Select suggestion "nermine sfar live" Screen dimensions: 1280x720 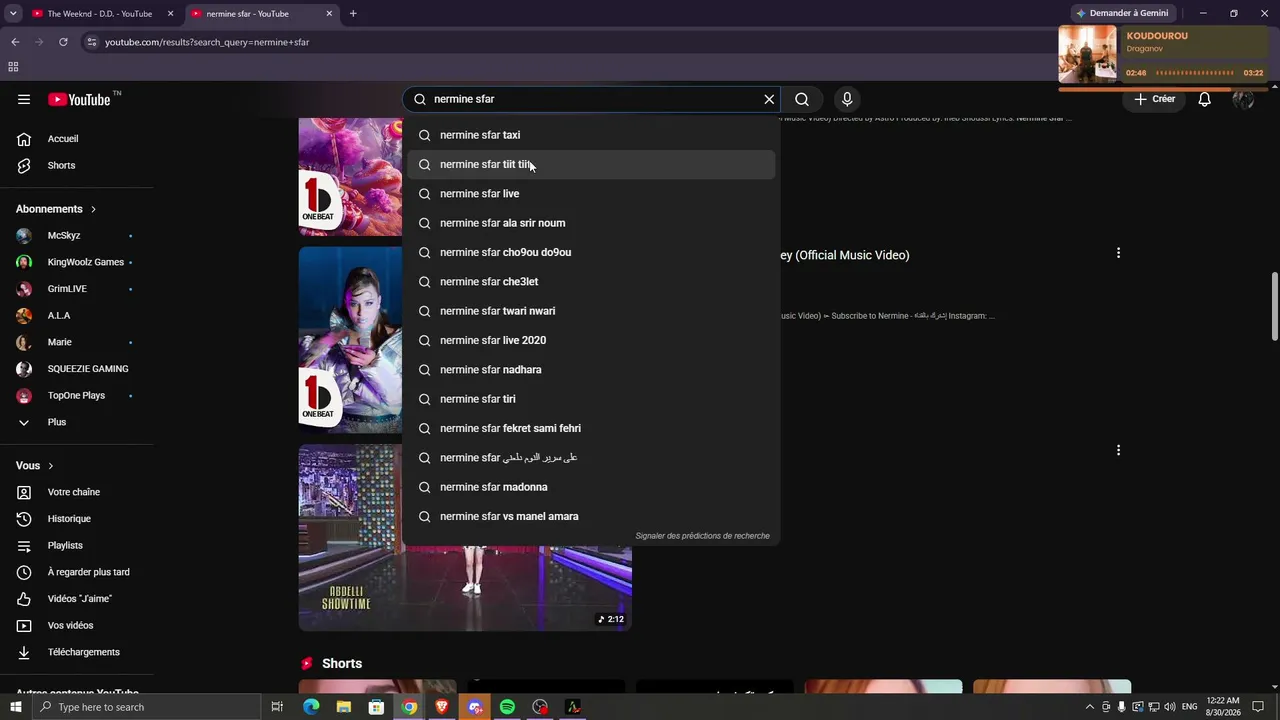[x=591, y=194]
